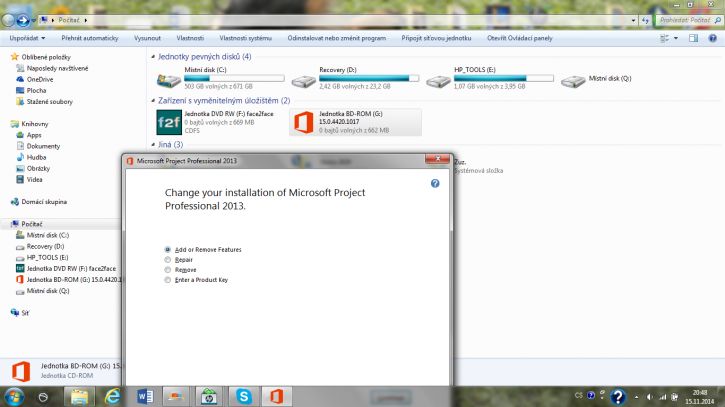Select Místní disk (C:) drive icon
The width and height of the screenshot is (725, 407).
[x=169, y=81]
